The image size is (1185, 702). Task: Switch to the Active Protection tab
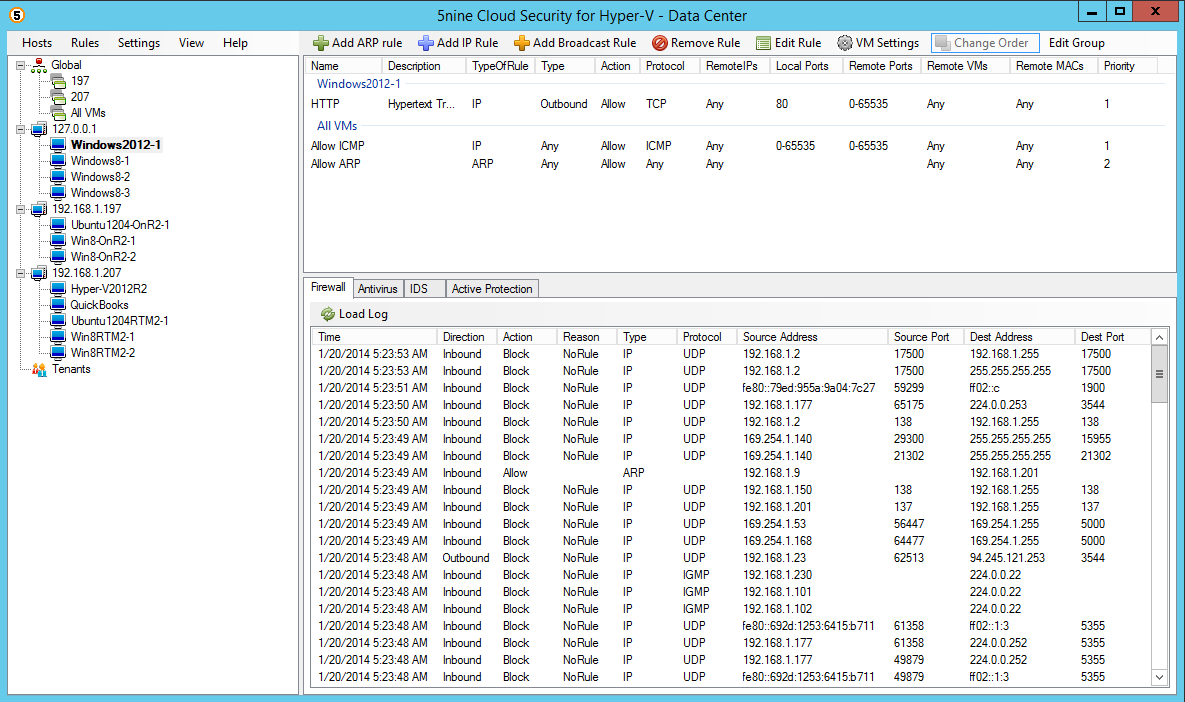pyautogui.click(x=492, y=289)
